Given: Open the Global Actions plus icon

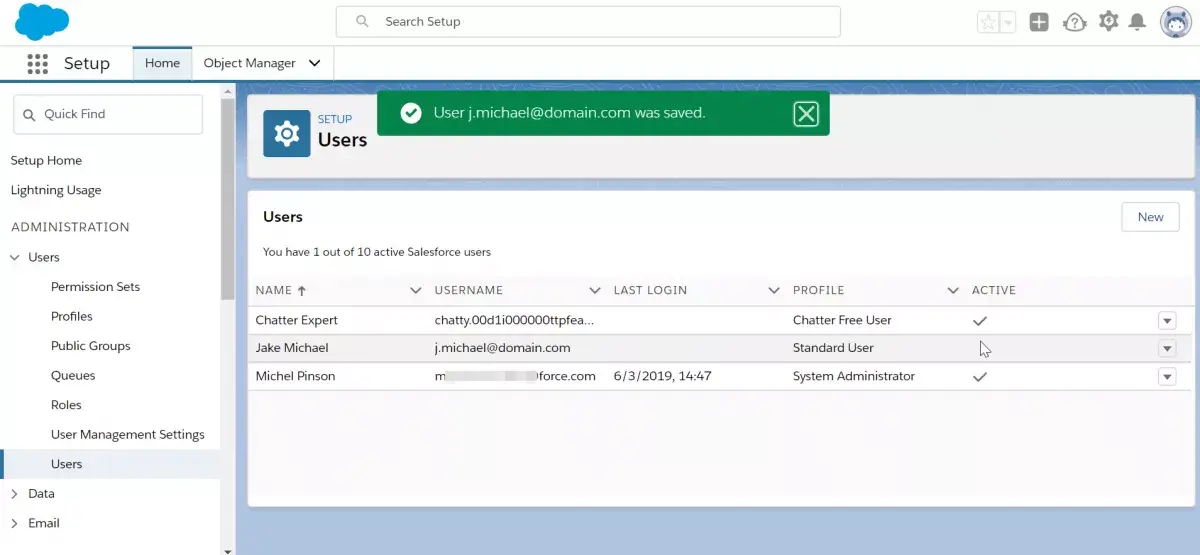Looking at the screenshot, I should point(1039,22).
